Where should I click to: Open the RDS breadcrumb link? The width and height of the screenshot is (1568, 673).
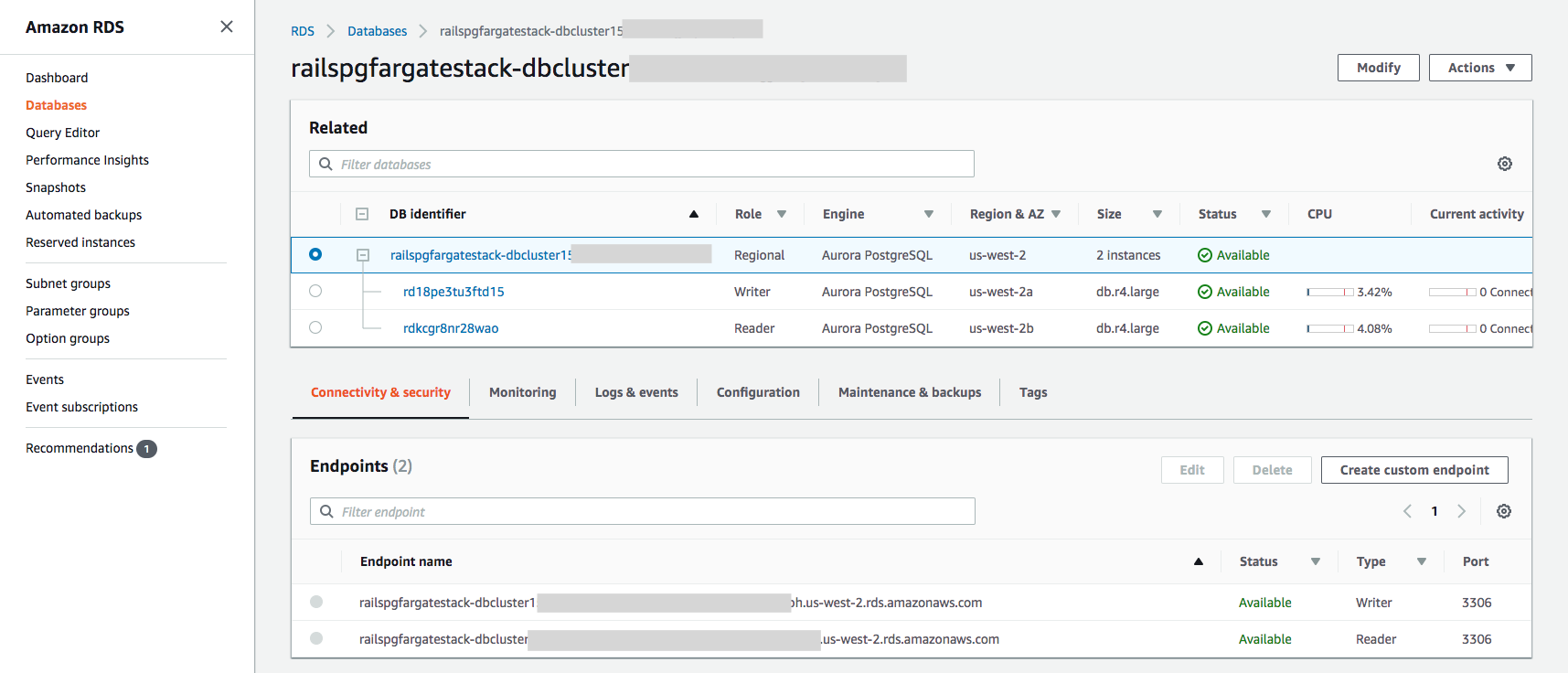303,31
